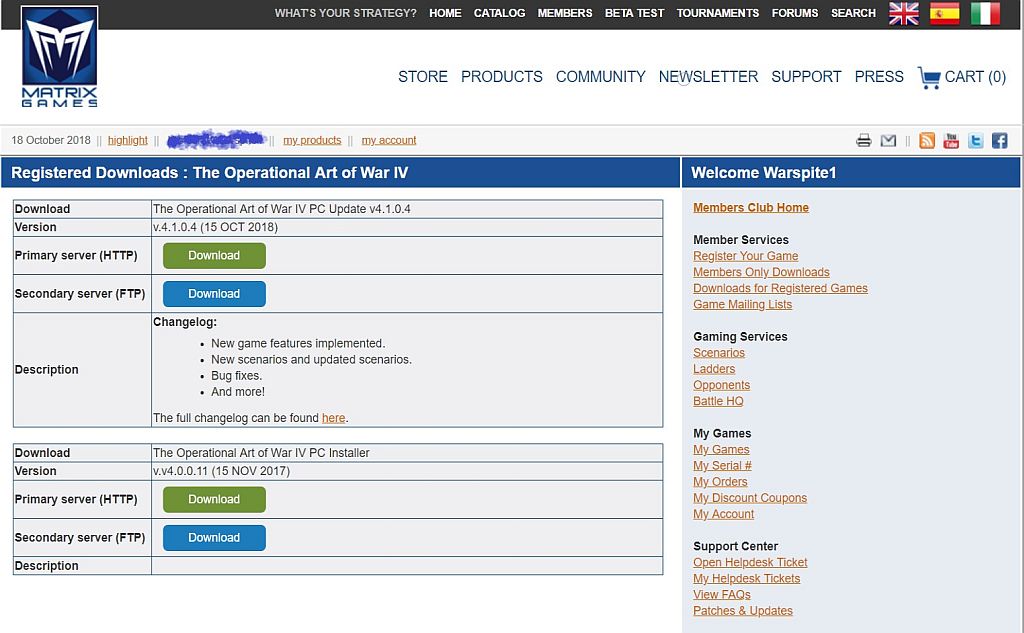The width and height of the screenshot is (1024, 633).
Task: Open Downloads for Registered Games link
Action: pyautogui.click(x=780, y=288)
